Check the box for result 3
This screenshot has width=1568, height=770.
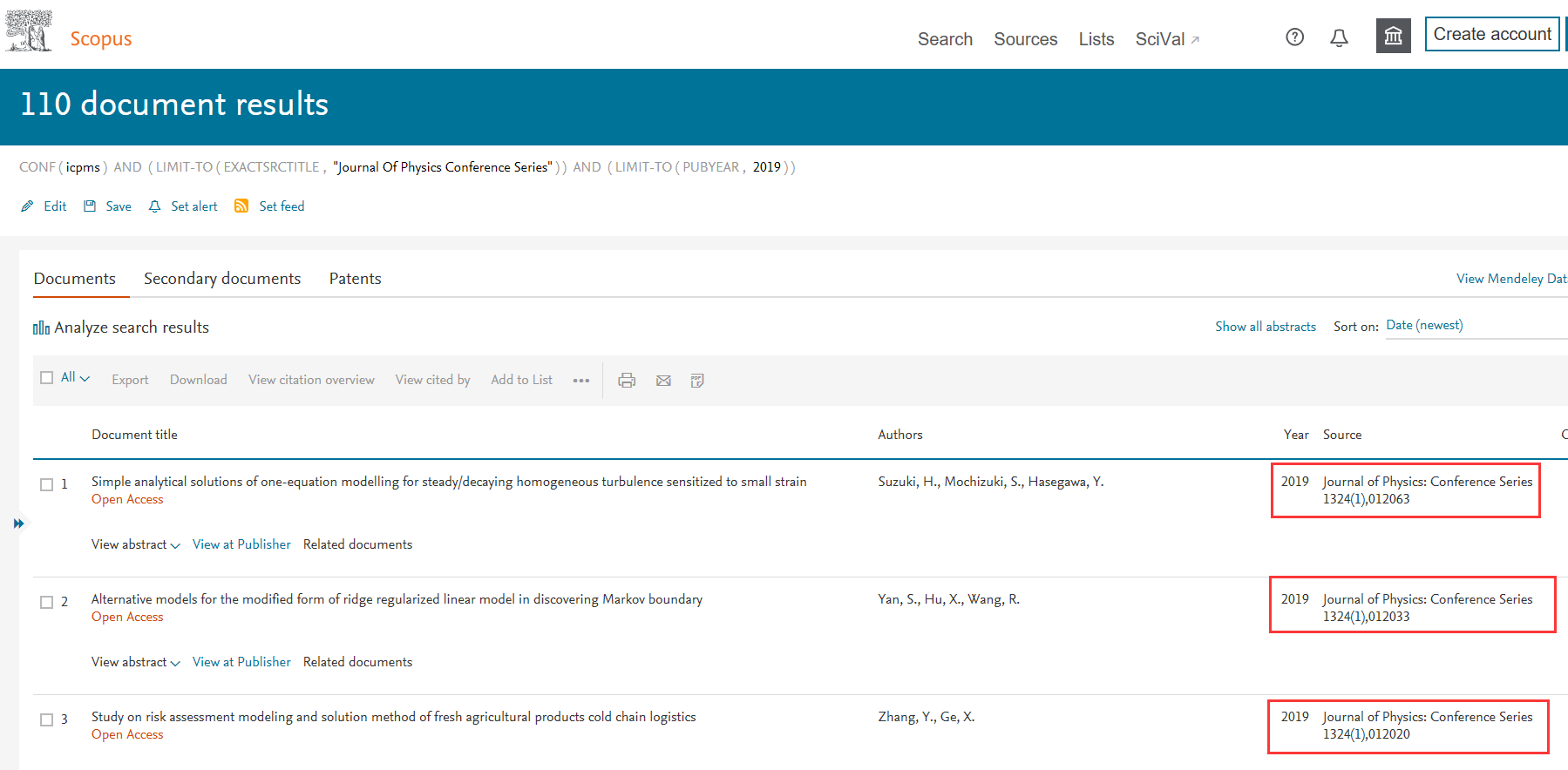[x=47, y=719]
